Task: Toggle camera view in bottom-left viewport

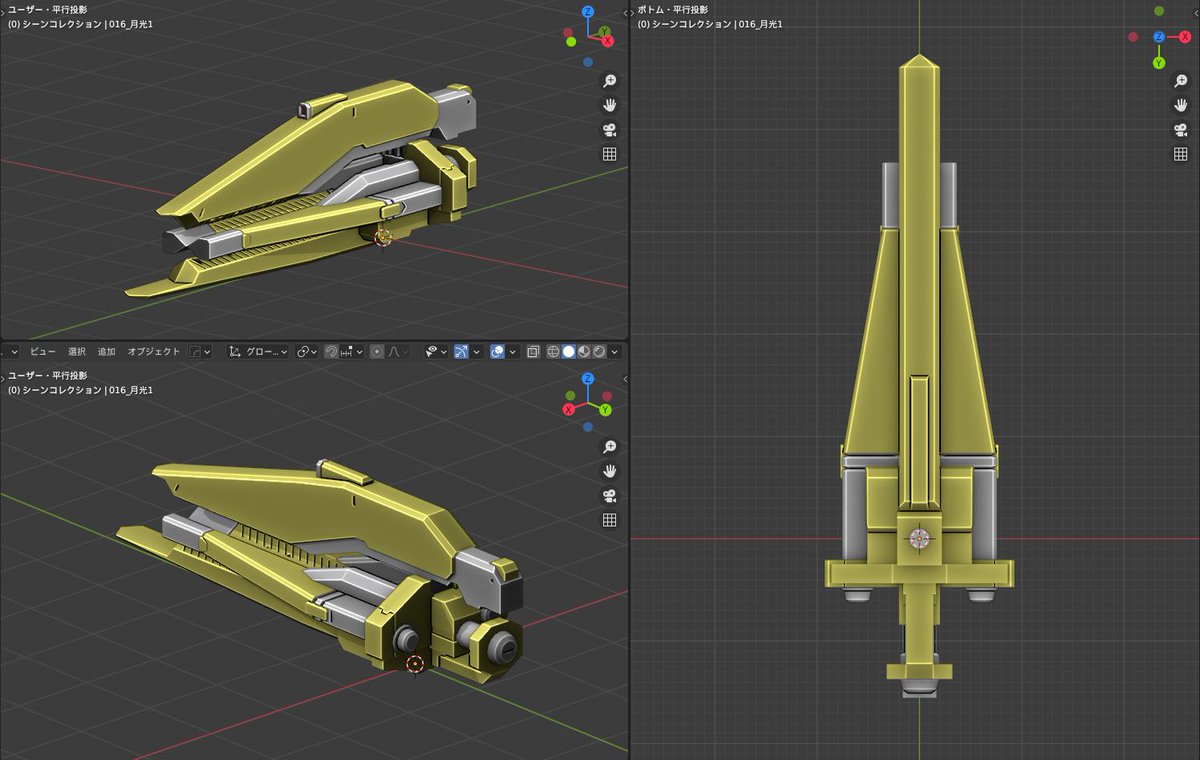Action: click(609, 496)
